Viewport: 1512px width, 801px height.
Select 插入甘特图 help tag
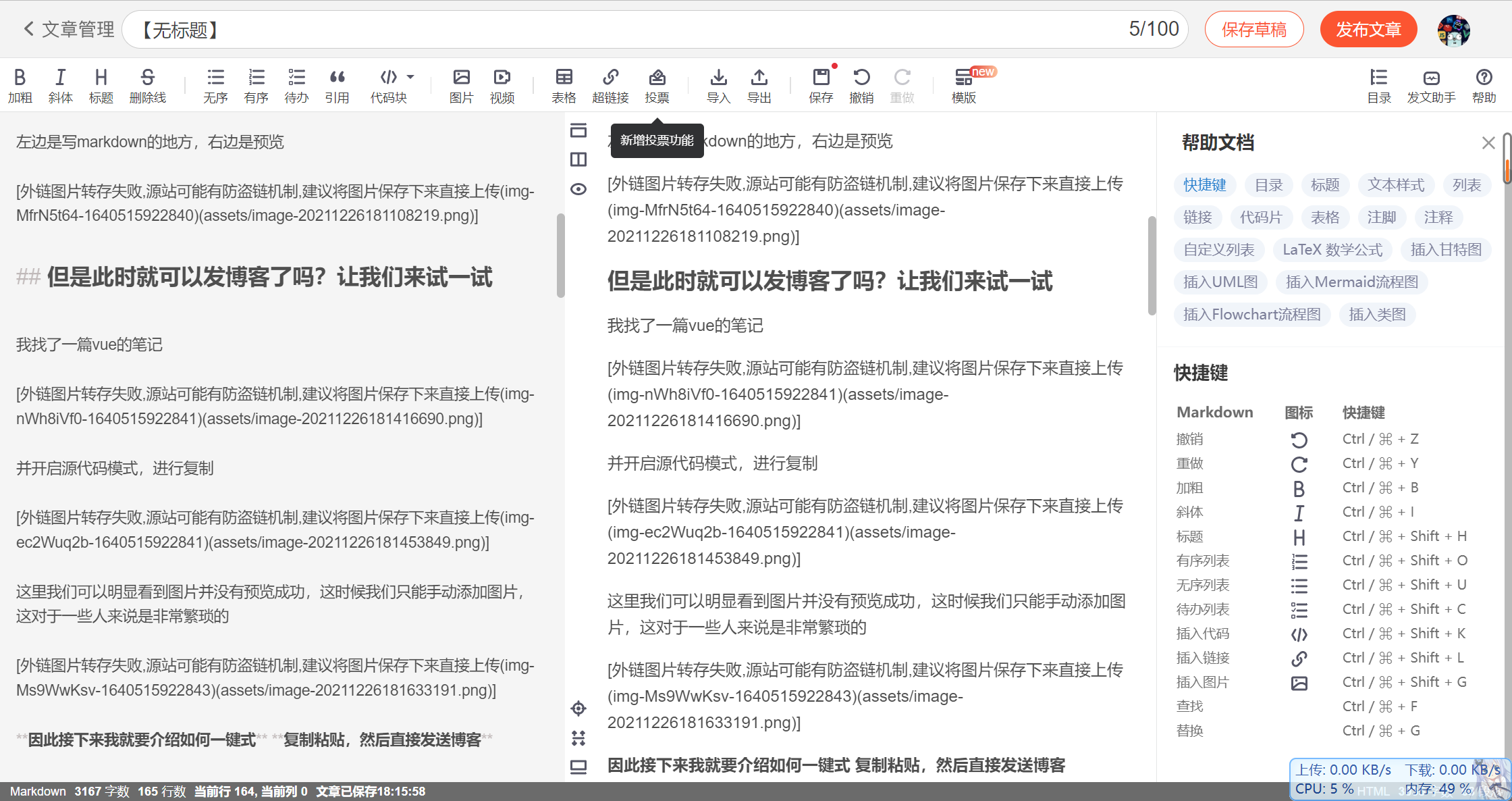[1447, 250]
